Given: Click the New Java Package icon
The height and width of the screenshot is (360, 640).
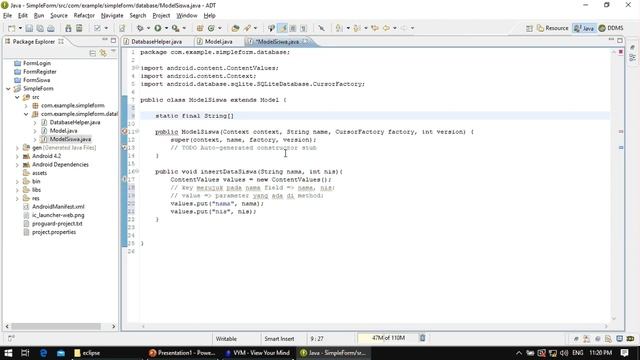Looking at the screenshot, I should 200,28.
